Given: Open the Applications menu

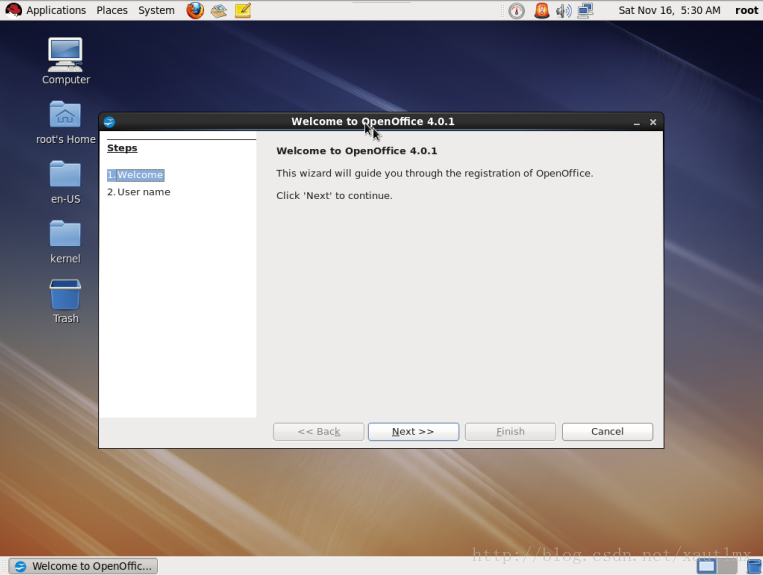Looking at the screenshot, I should point(56,10).
